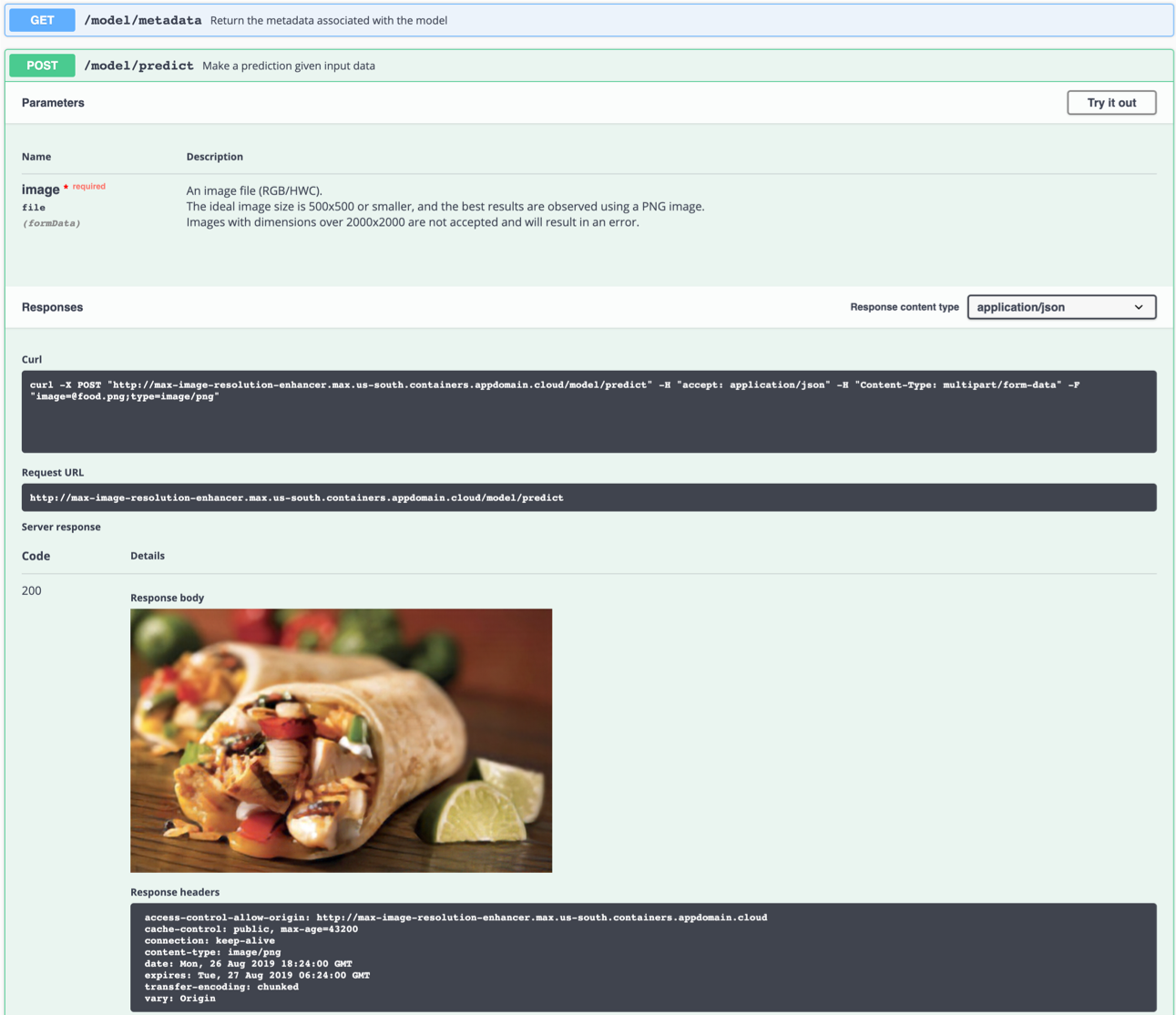1176x1015 pixels.
Task: Click the POST method badge for /model/predict
Action: 42,65
